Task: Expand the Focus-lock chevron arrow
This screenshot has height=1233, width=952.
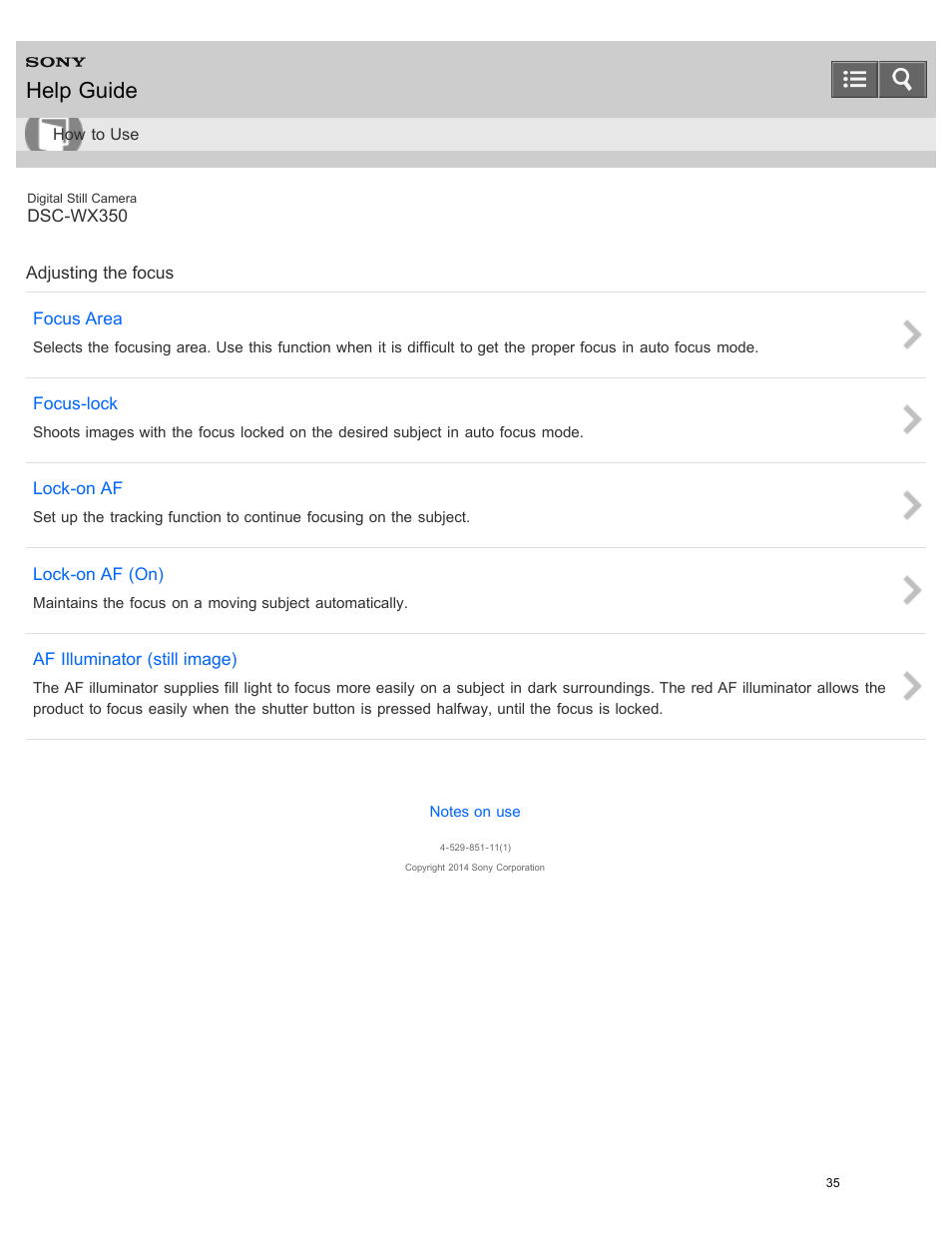Action: tap(911, 419)
